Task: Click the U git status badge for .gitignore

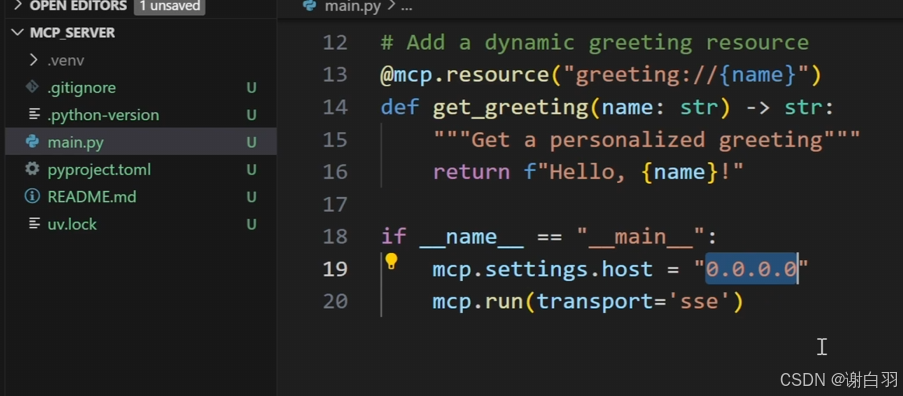Action: [x=251, y=88]
